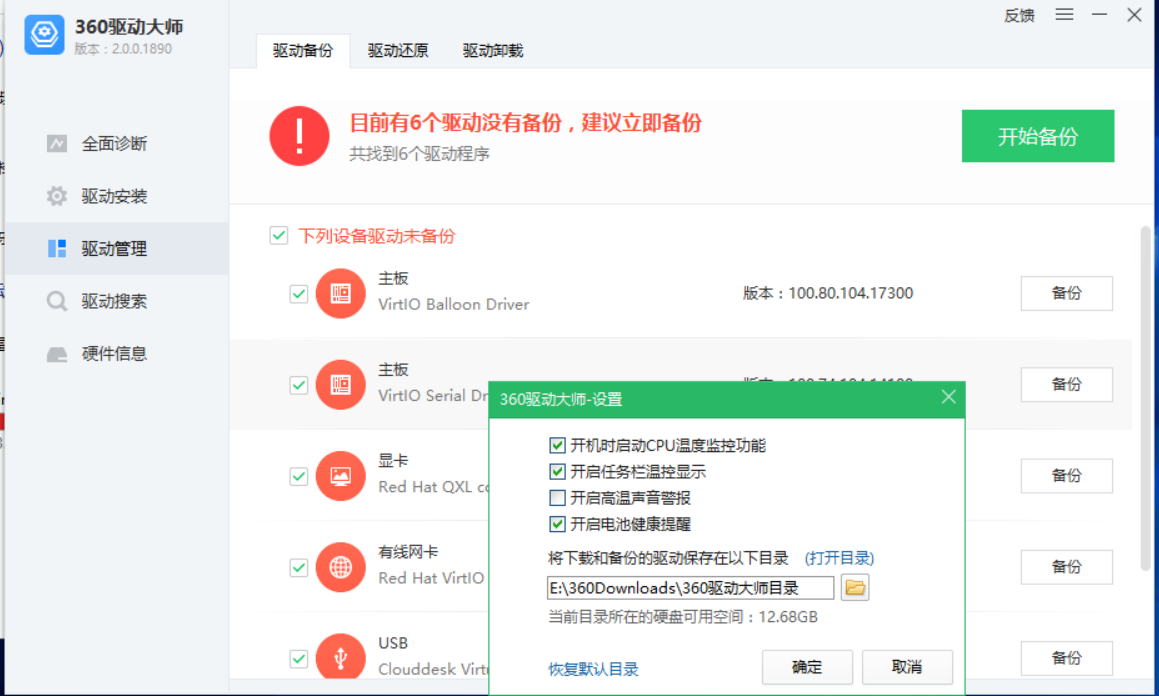
Task: Toggle 开启电池健康提醒 checkbox
Action: [x=557, y=524]
